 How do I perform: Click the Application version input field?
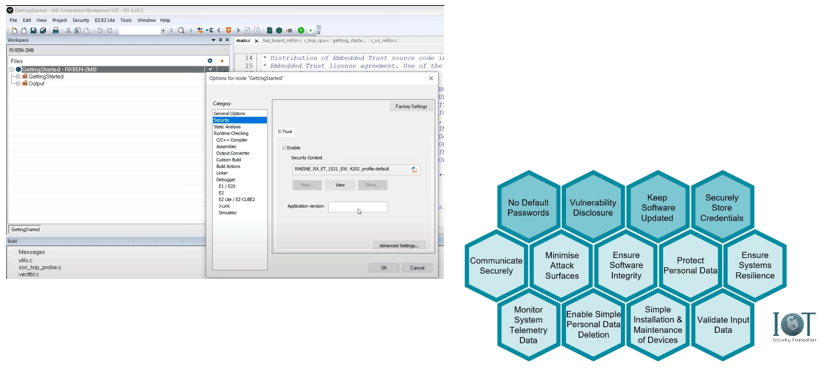click(357, 207)
